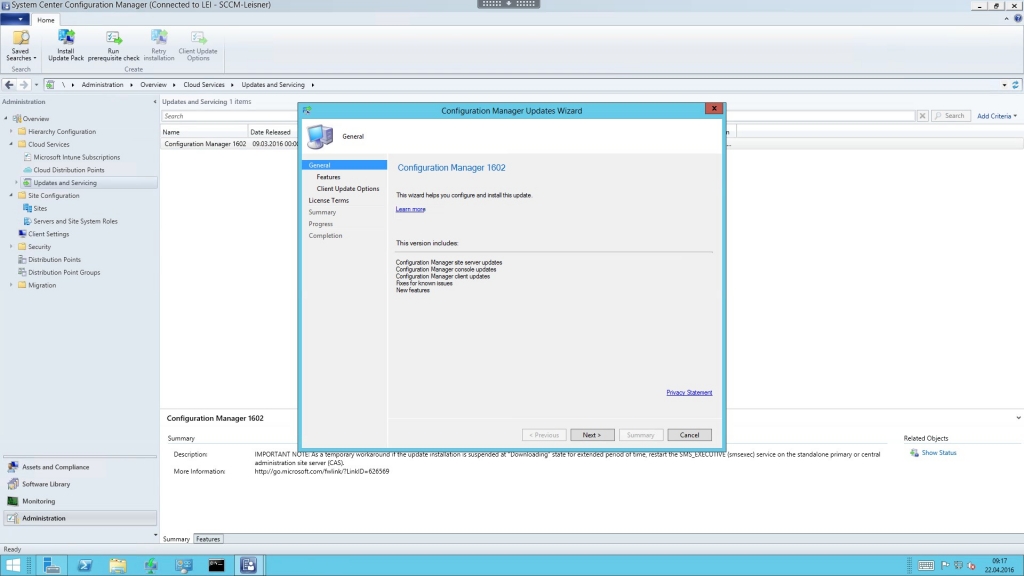Click the back navigation arrow
Image resolution: width=1024 pixels, height=576 pixels.
(9, 85)
